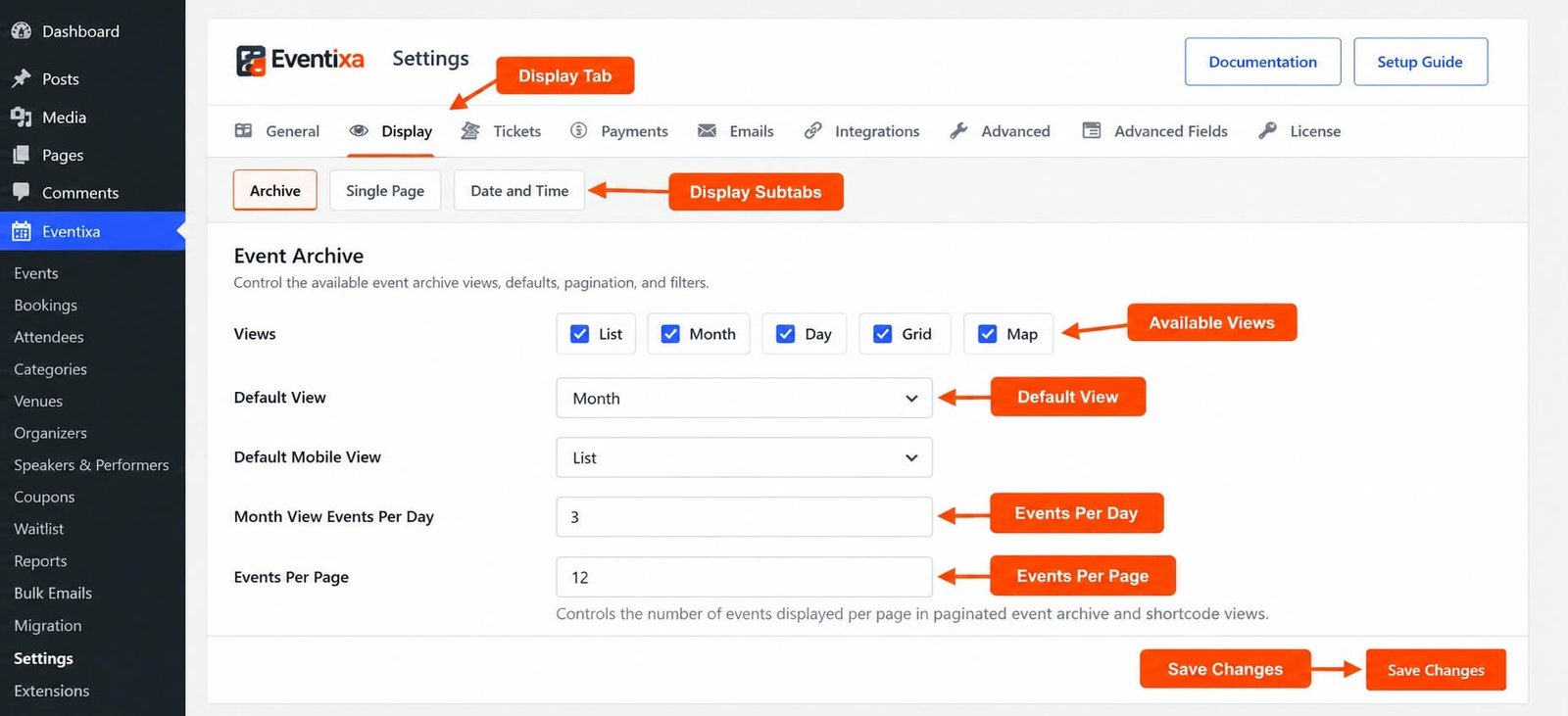Image resolution: width=1568 pixels, height=716 pixels.
Task: Open the Default Mobile View dropdown
Action: point(744,457)
